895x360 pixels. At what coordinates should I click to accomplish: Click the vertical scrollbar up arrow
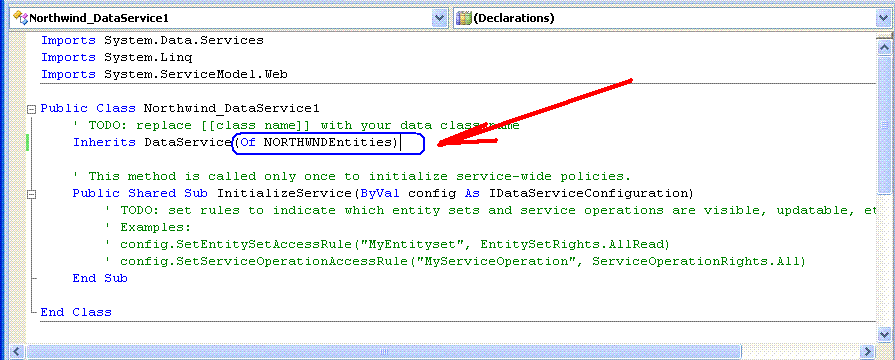point(885,48)
